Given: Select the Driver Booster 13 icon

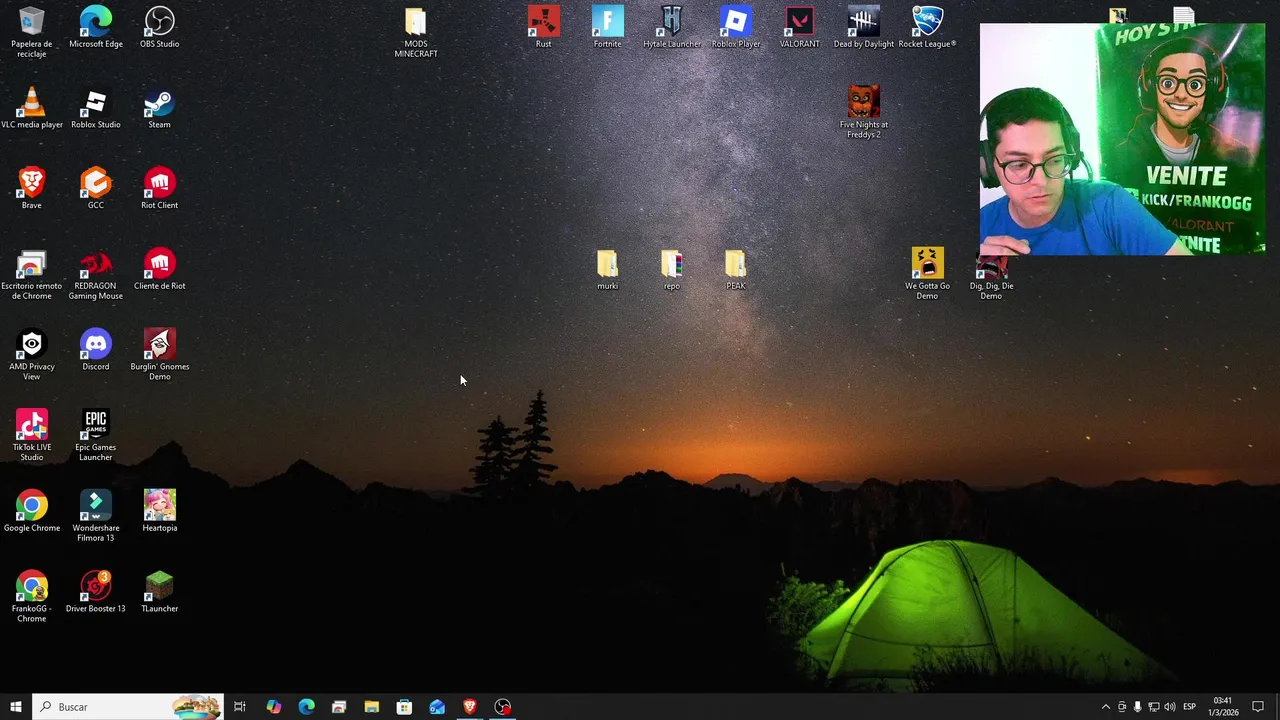Looking at the screenshot, I should pos(96,592).
